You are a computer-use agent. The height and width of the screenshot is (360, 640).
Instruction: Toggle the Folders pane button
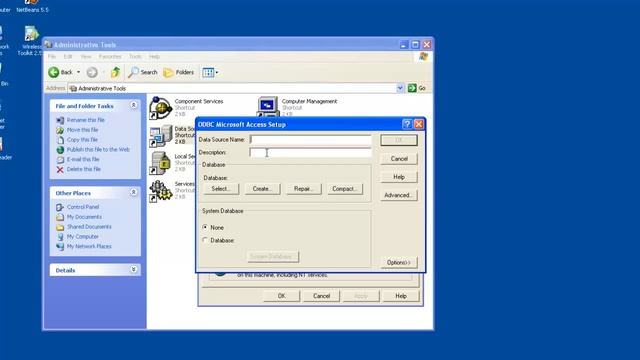179,72
